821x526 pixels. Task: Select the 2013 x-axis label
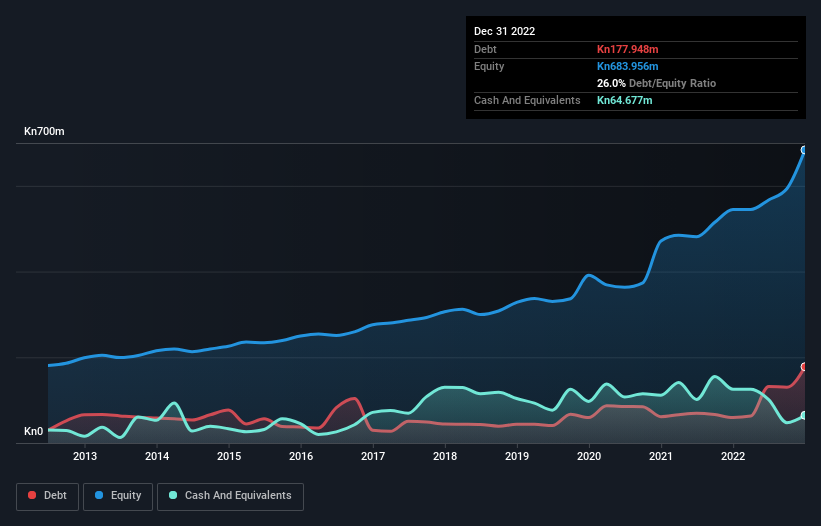[x=85, y=456]
